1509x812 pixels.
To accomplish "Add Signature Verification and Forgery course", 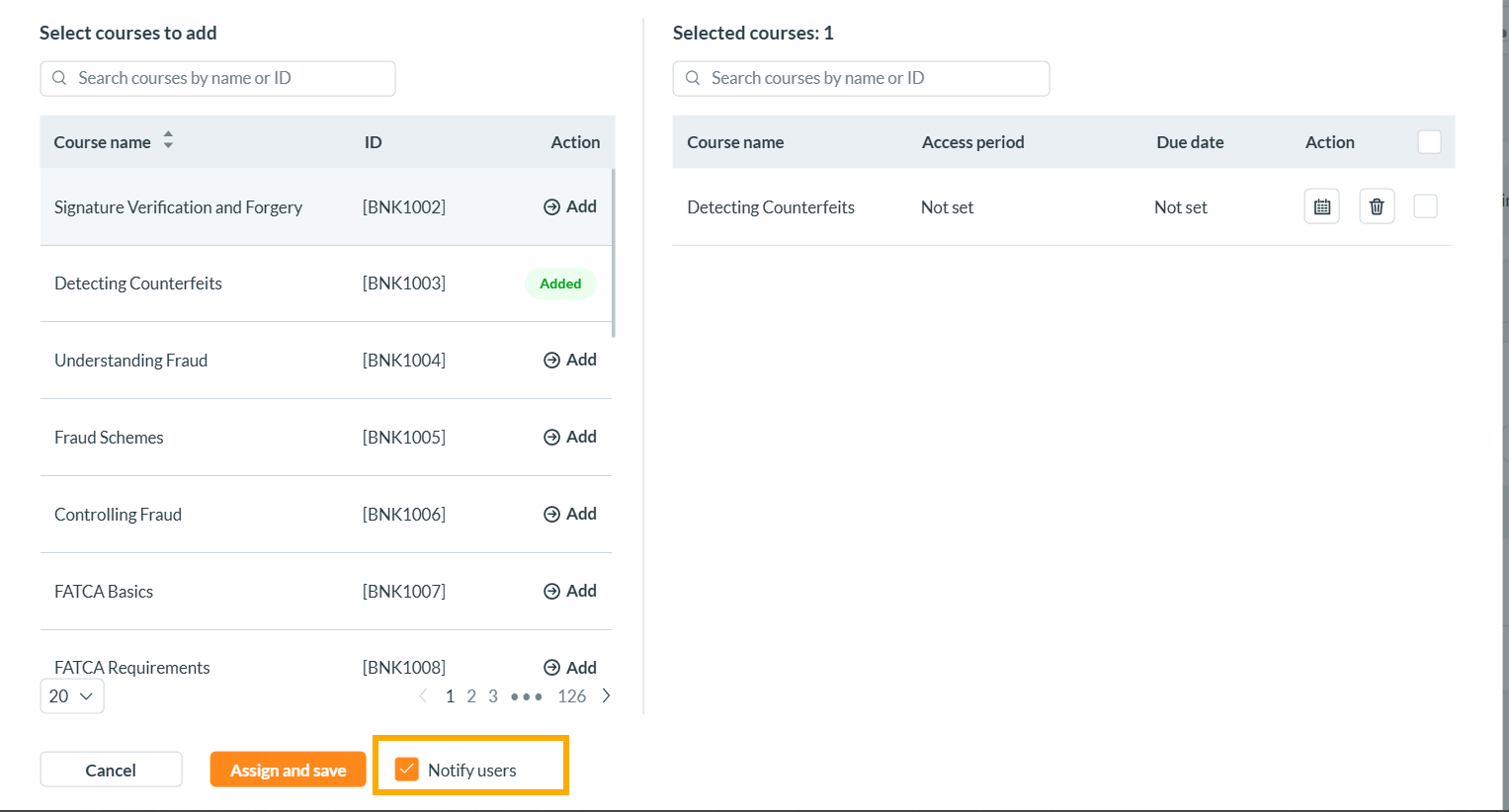I will coord(570,206).
